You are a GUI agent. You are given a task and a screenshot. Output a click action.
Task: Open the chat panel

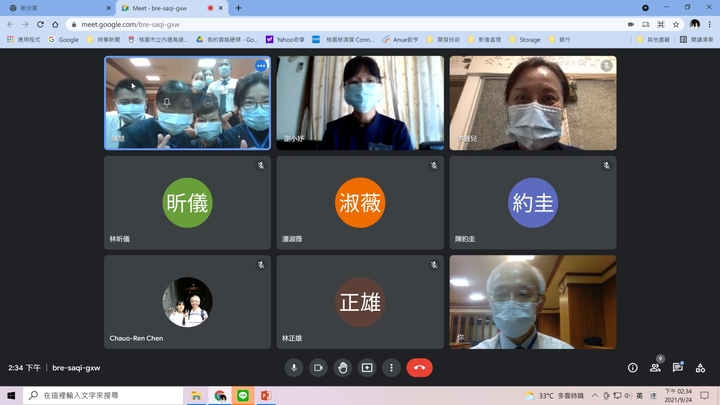[x=678, y=368]
